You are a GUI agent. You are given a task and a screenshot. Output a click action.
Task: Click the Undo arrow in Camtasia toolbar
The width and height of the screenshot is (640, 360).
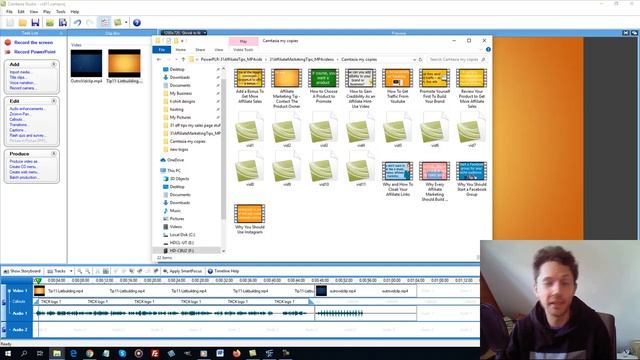77,22
